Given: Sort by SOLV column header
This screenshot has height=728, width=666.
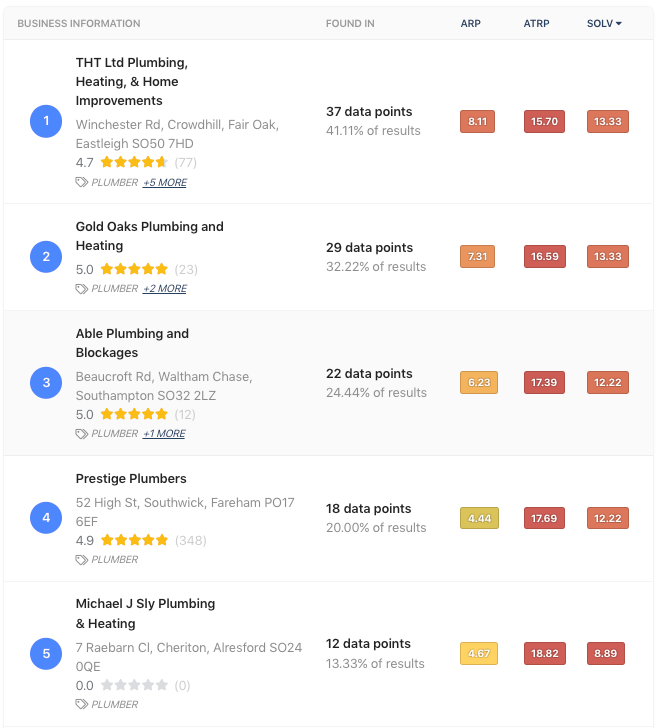Looking at the screenshot, I should point(603,23).
